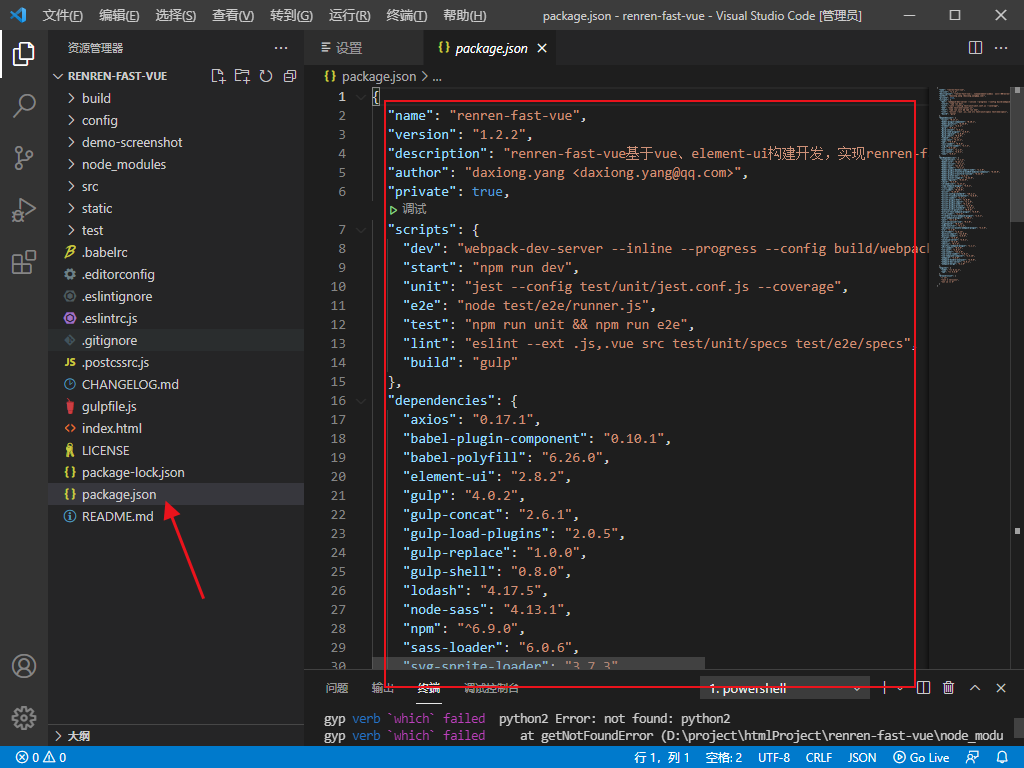Open the Search view icon
1024x768 pixels.
[x=24, y=106]
